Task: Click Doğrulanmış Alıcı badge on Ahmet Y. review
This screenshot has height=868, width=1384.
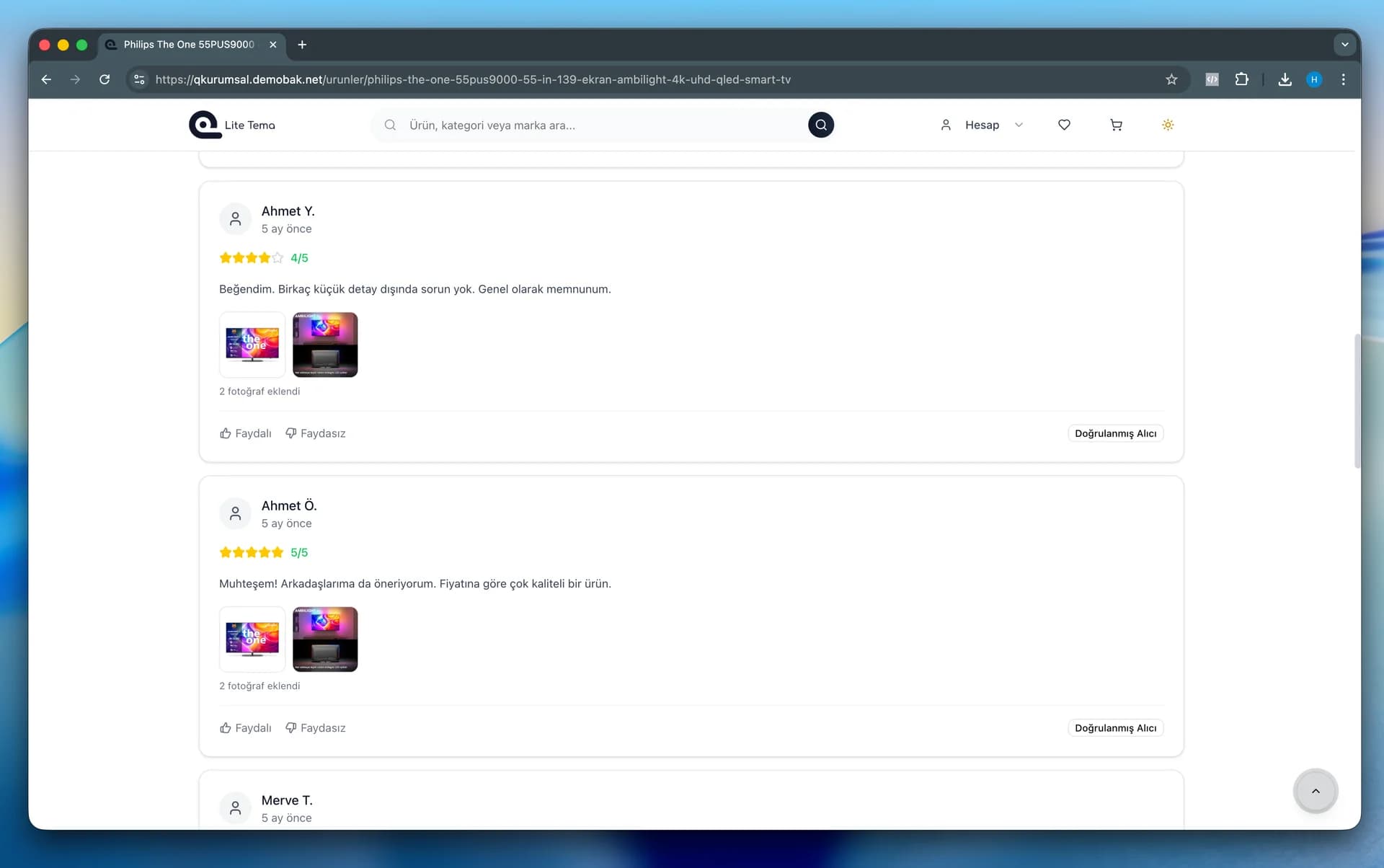Action: point(1115,433)
